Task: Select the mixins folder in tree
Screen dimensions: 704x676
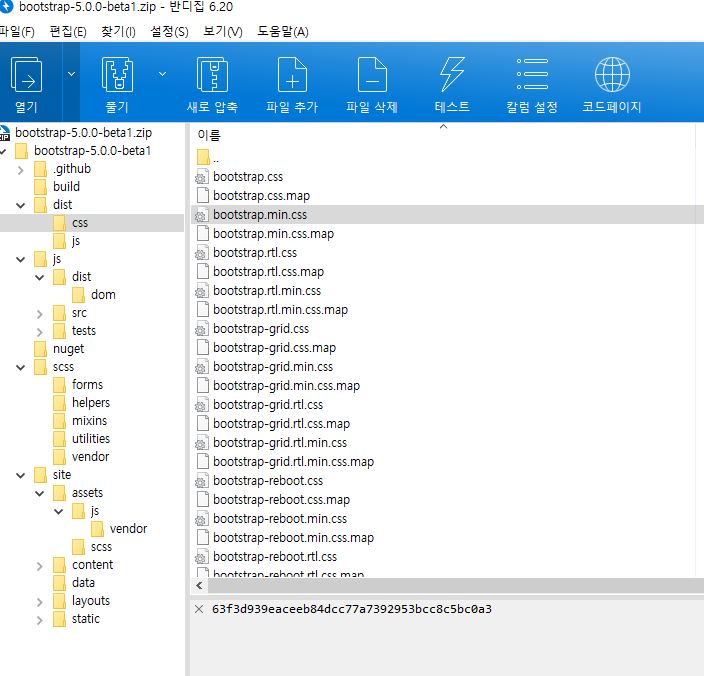Action: 89,421
